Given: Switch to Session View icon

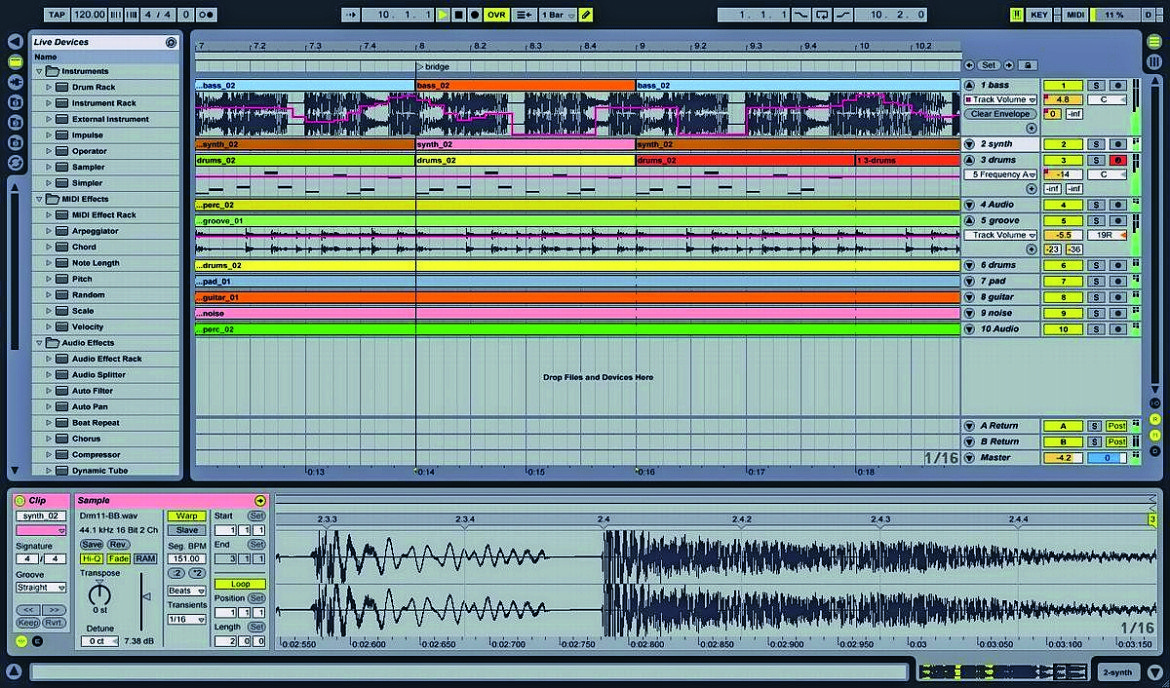Looking at the screenshot, I should (x=1154, y=62).
